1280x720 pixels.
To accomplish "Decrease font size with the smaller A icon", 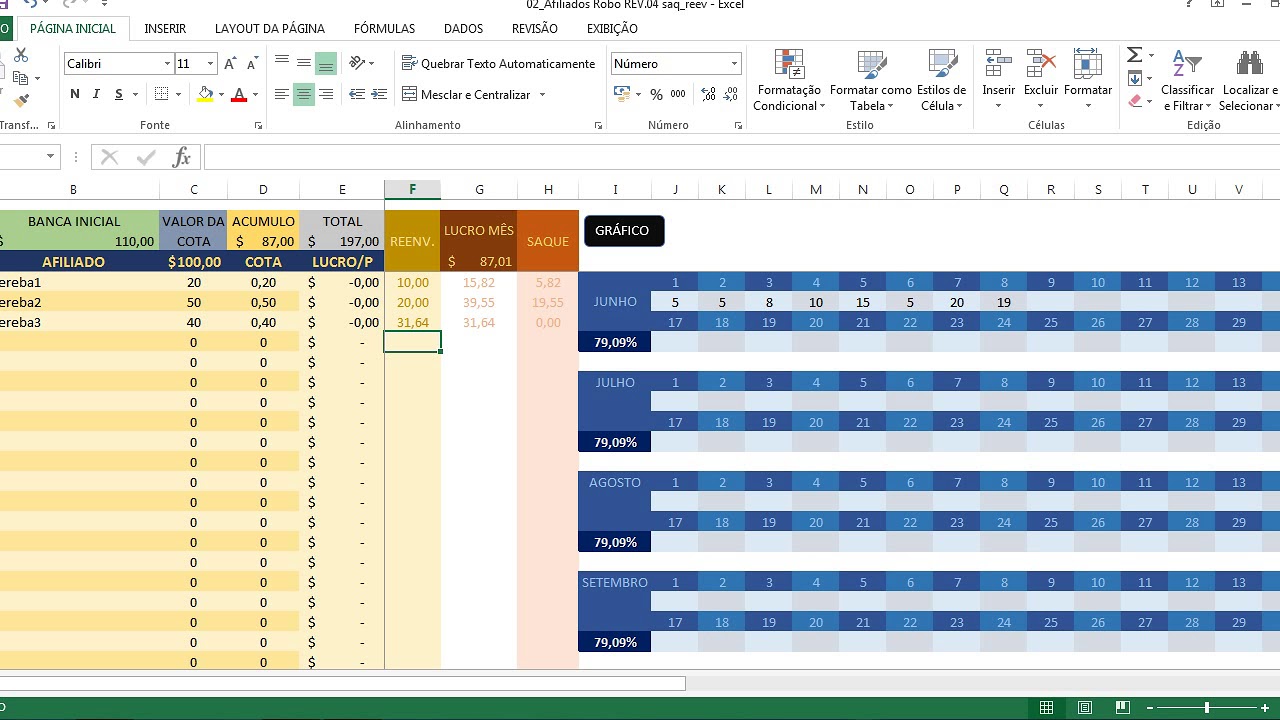I will coord(252,64).
